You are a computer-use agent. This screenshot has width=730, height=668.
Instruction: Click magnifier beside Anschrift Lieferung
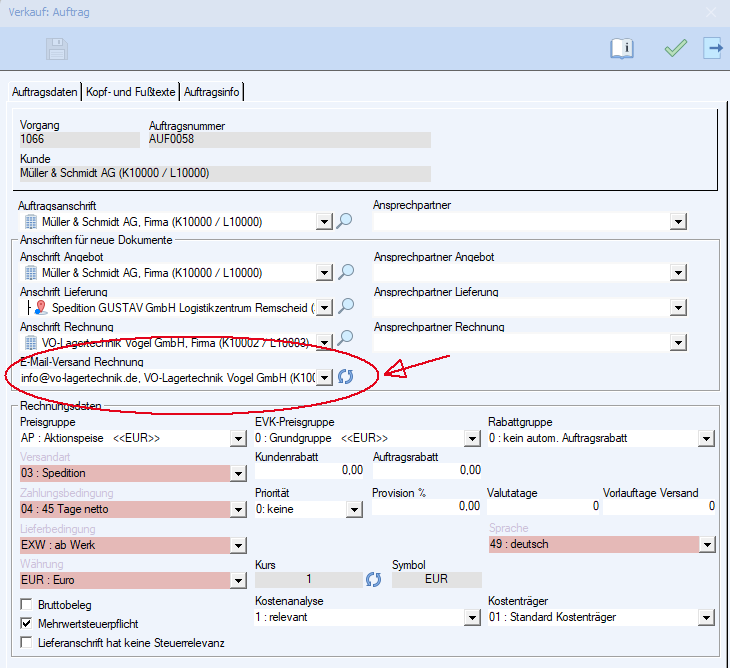345,307
